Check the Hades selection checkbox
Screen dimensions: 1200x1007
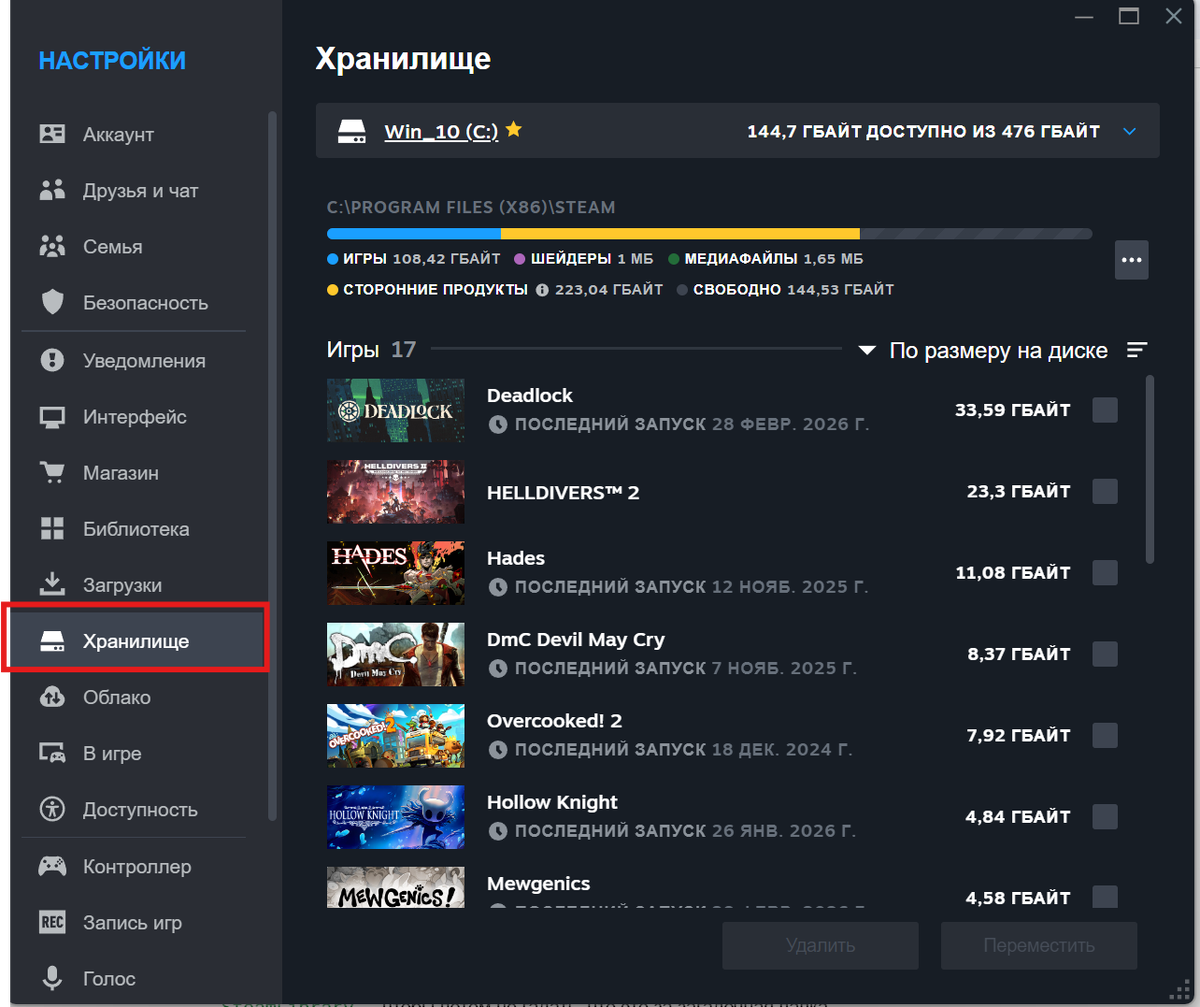coord(1105,573)
